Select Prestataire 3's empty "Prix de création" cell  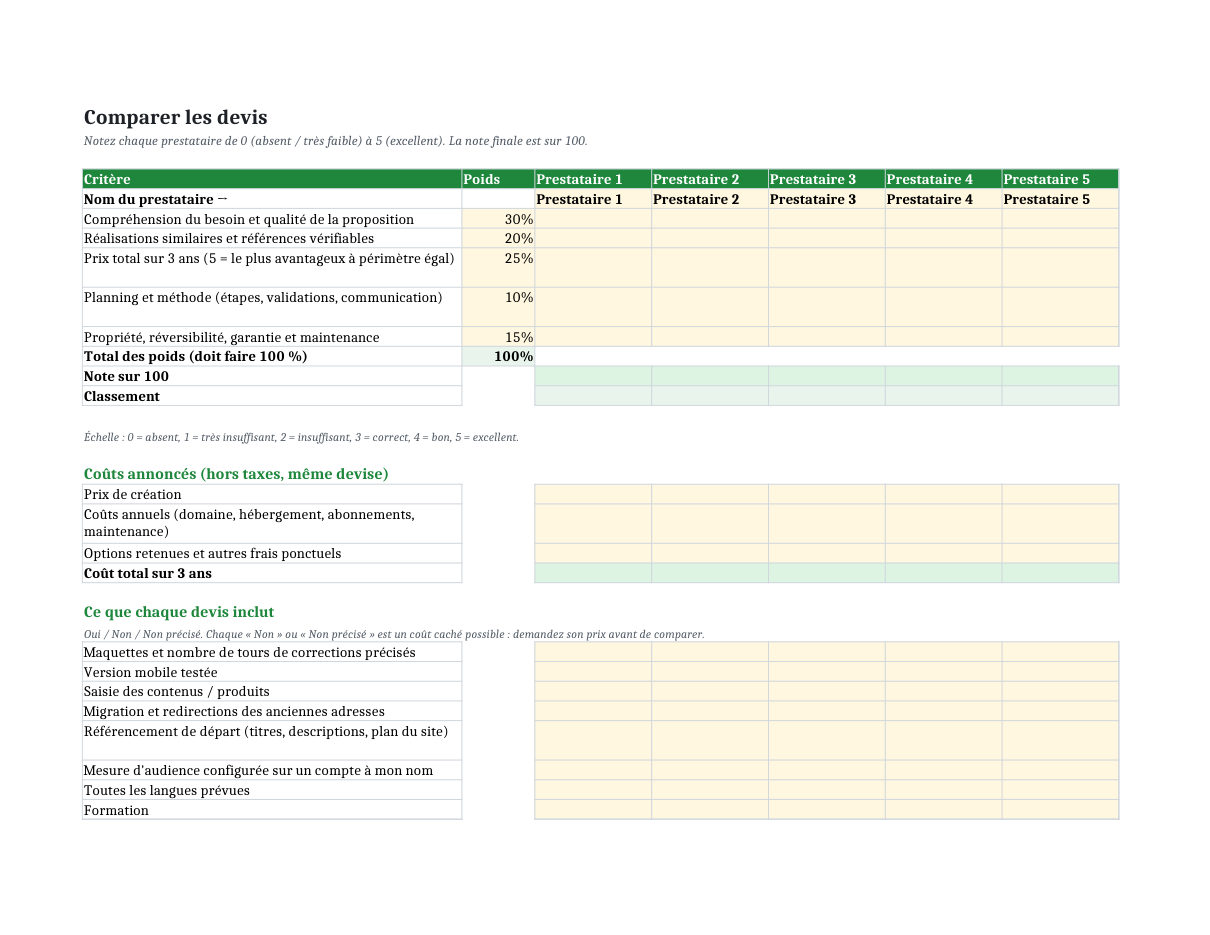827,494
